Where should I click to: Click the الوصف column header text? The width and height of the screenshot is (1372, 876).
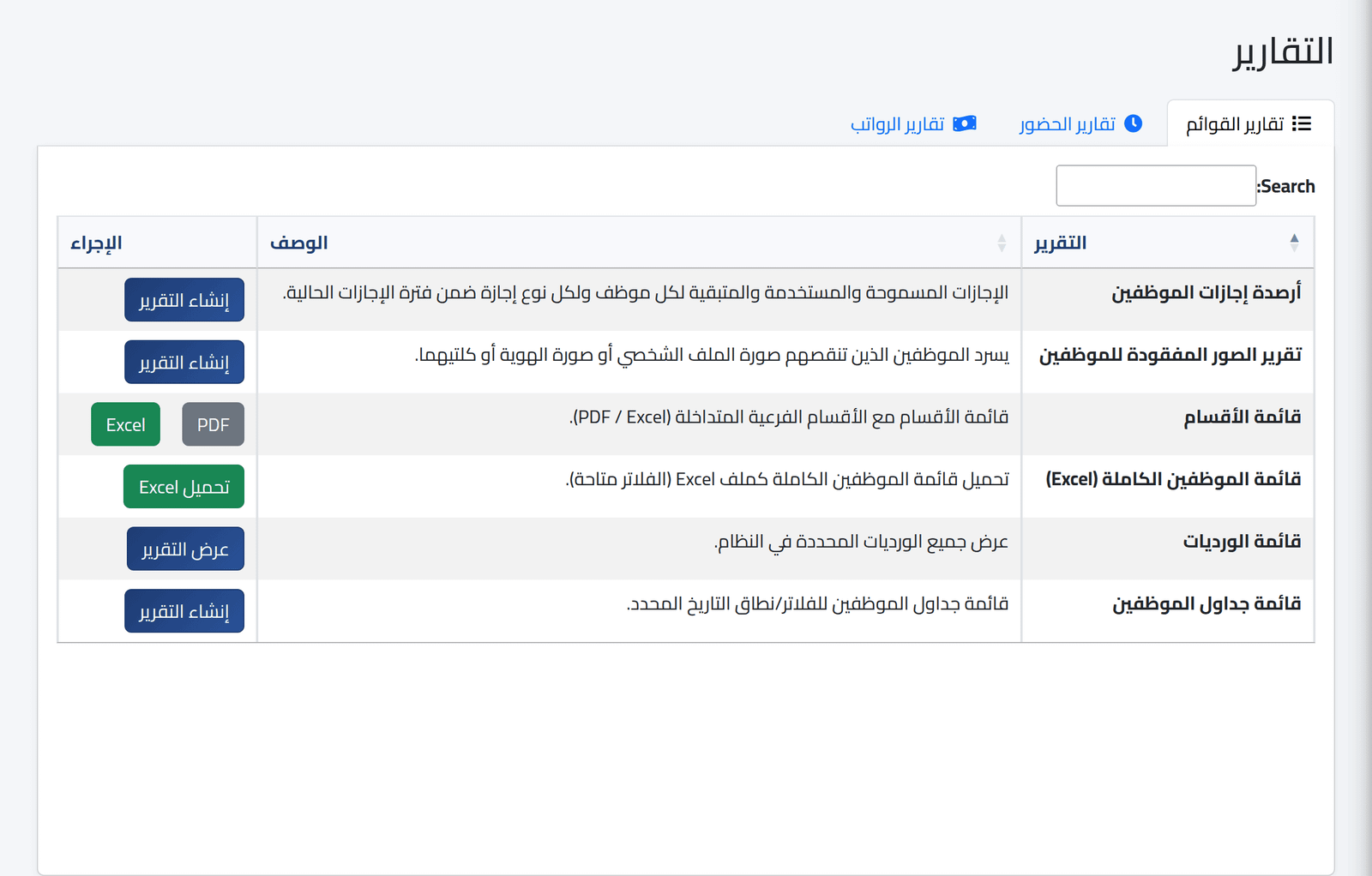[x=298, y=243]
